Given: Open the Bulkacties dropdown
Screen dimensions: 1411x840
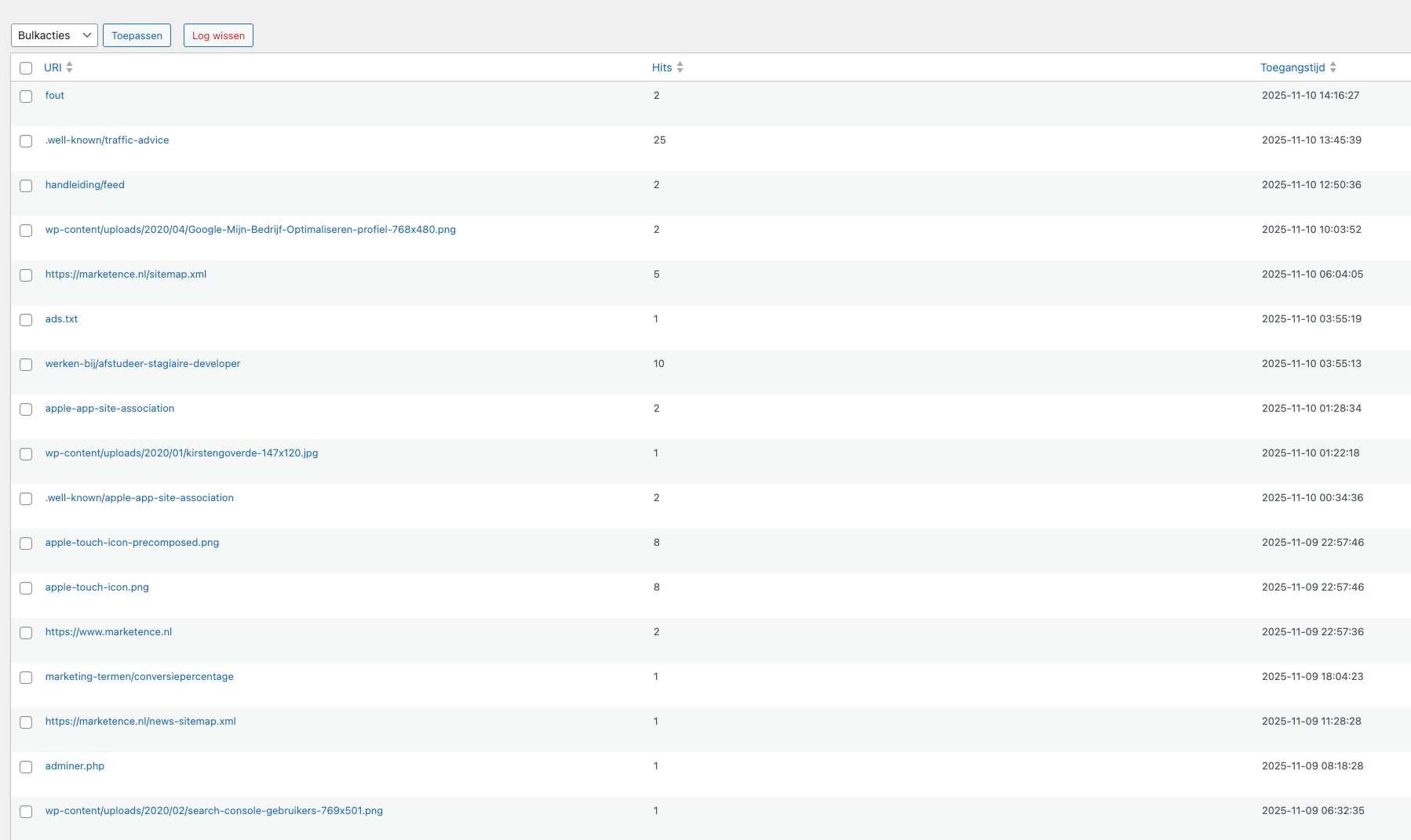Looking at the screenshot, I should click(x=53, y=35).
